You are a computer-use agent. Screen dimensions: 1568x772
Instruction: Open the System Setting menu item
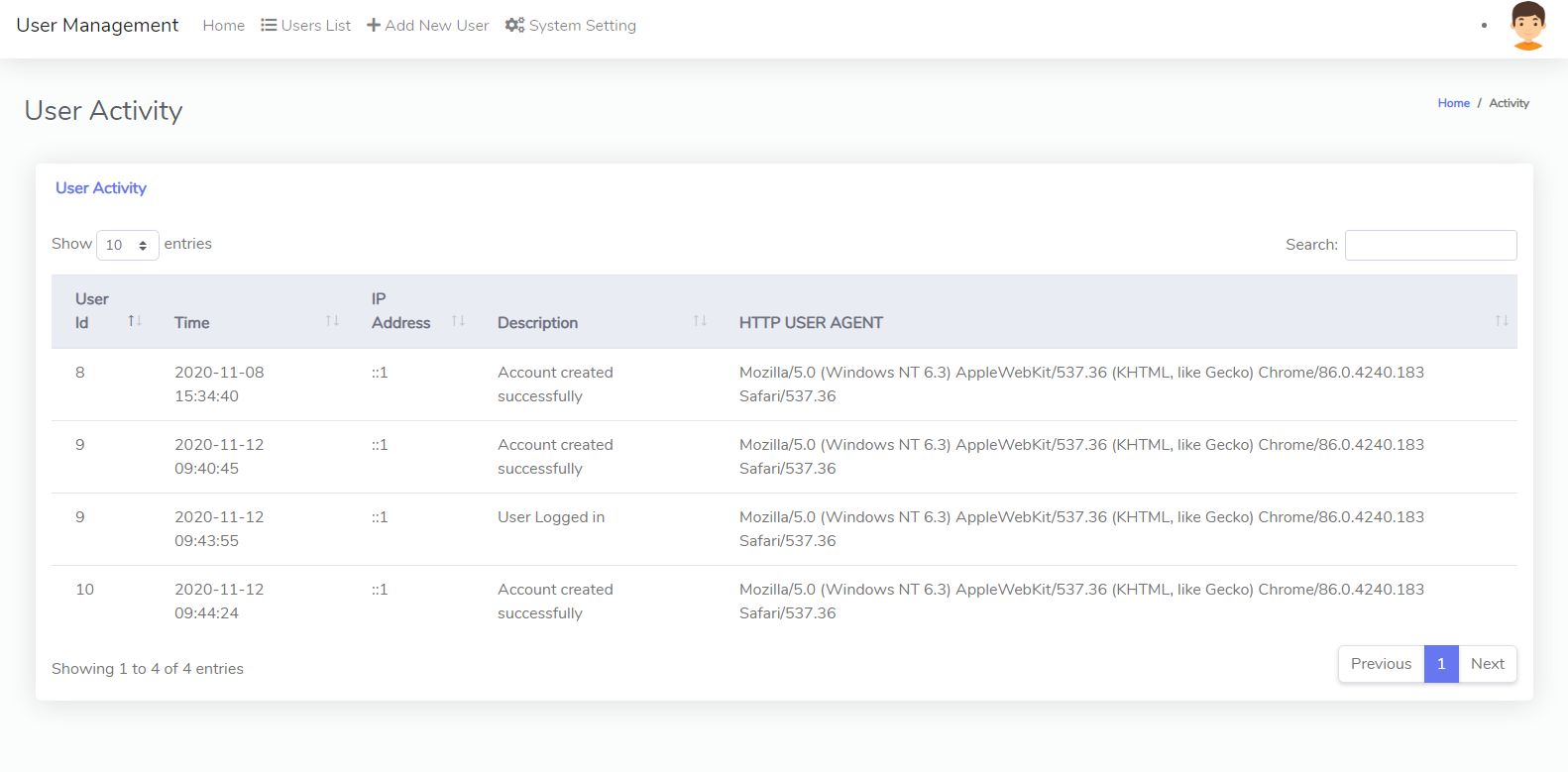[x=582, y=26]
